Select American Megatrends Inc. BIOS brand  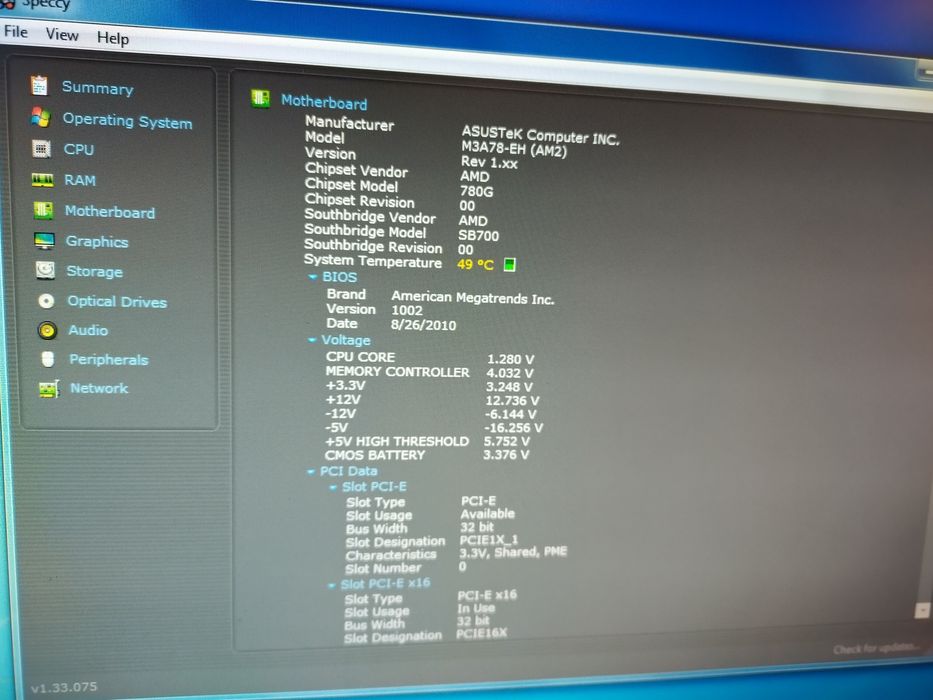473,298
